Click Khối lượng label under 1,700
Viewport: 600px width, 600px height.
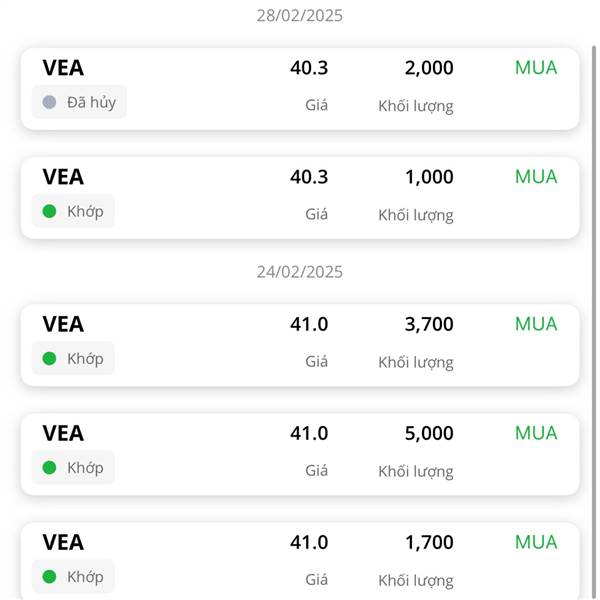point(416,581)
